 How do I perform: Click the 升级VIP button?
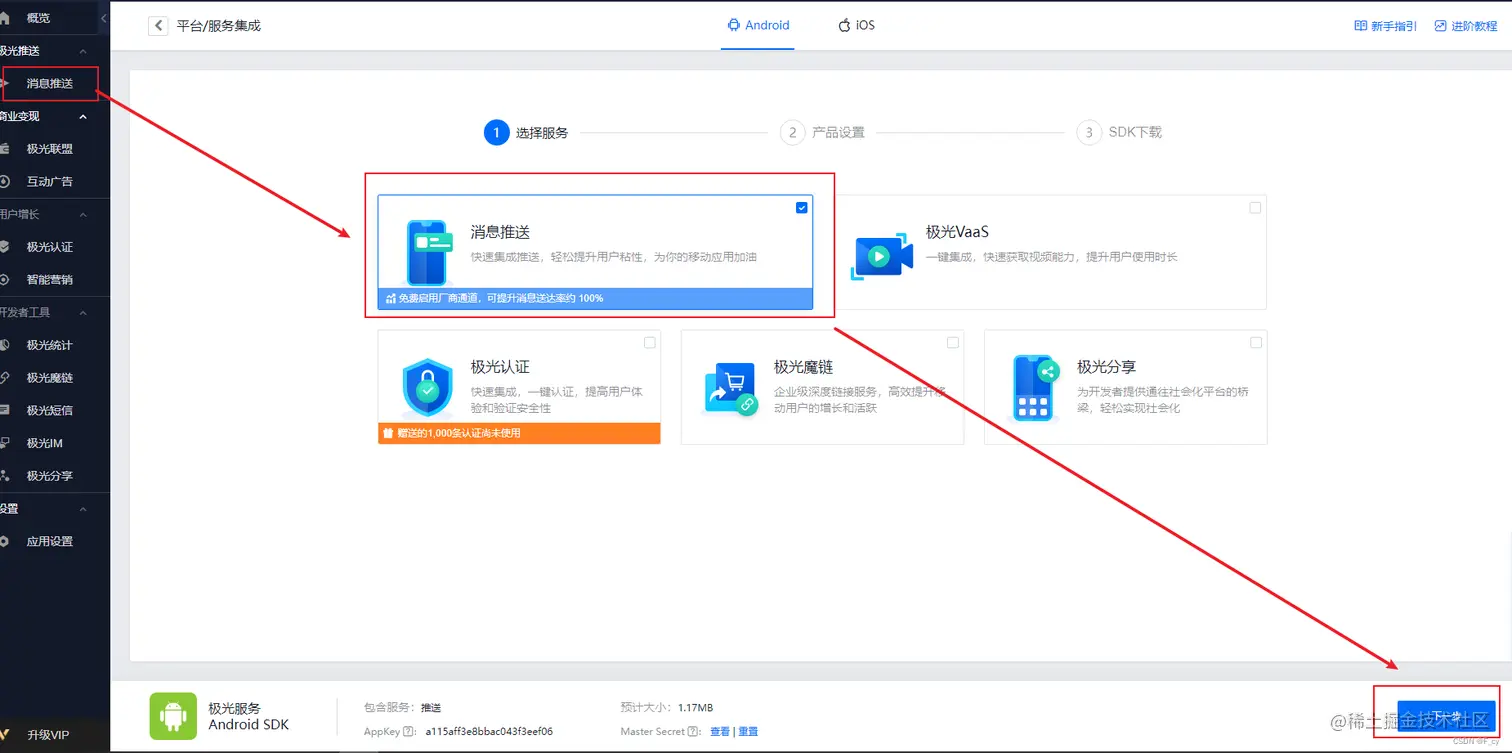[x=48, y=734]
